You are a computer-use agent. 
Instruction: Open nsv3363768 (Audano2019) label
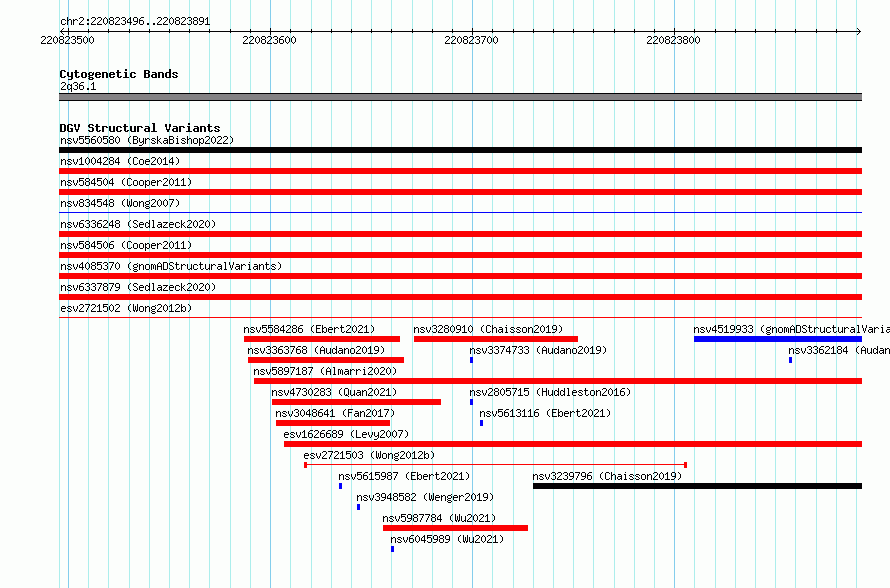(x=316, y=350)
